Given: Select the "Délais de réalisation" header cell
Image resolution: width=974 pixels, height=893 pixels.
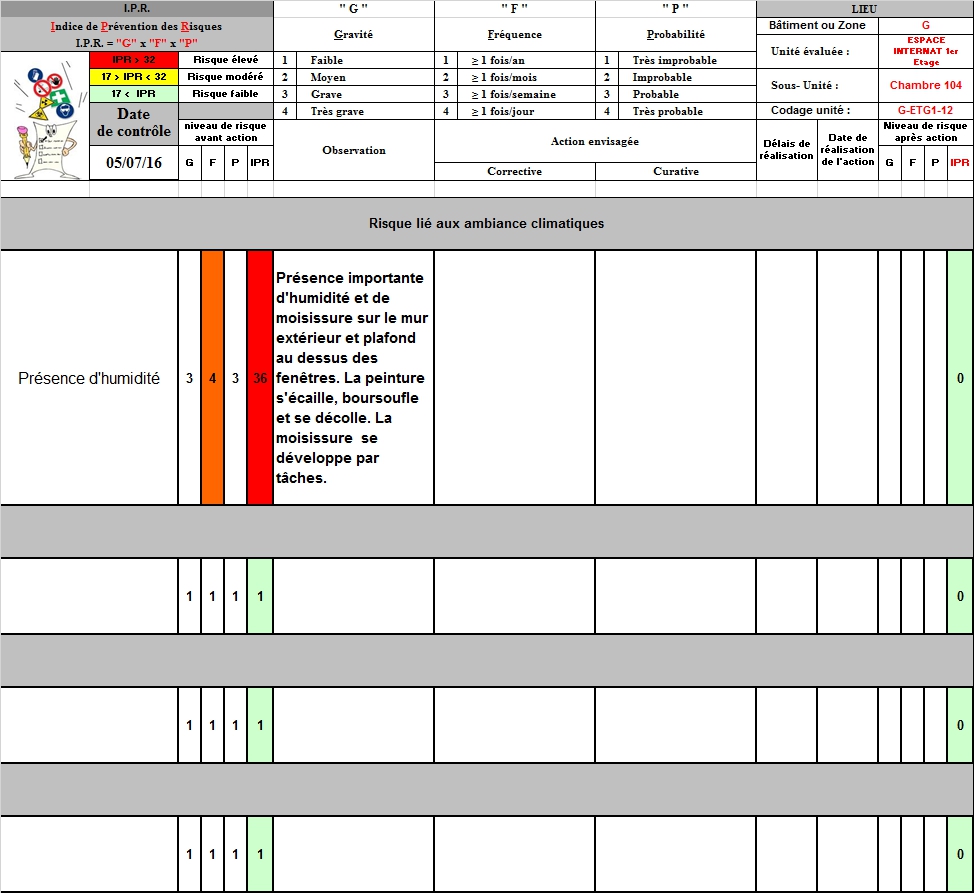Looking at the screenshot, I should point(786,150).
